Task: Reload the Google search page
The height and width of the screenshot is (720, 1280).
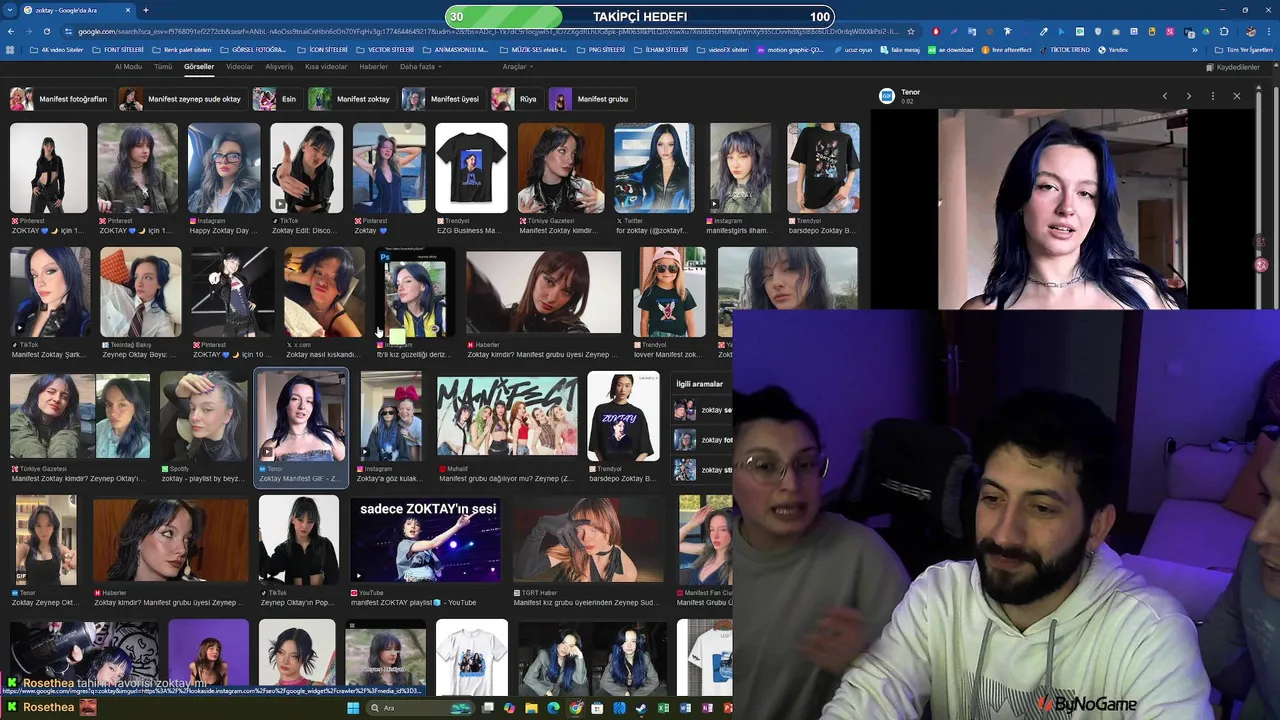Action: [49, 31]
